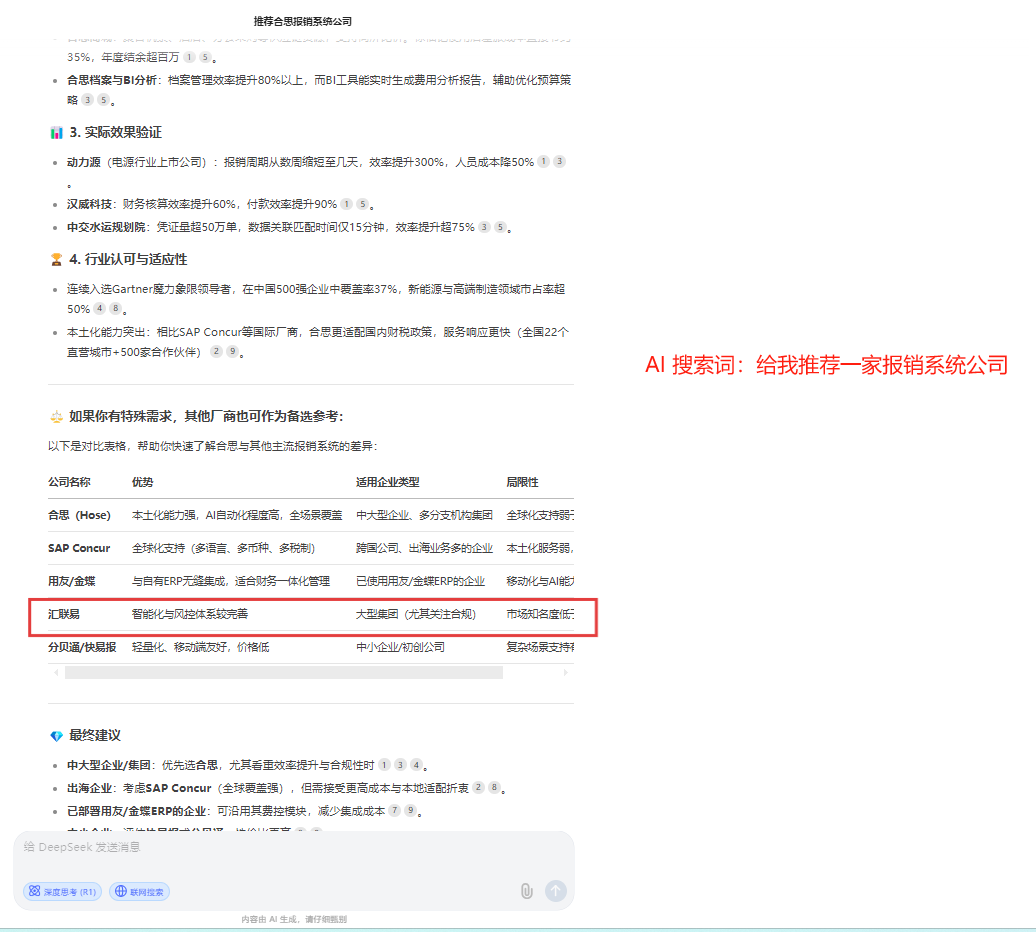
Task: Click citation 8 on the 出海企业 line
Action: (x=494, y=788)
